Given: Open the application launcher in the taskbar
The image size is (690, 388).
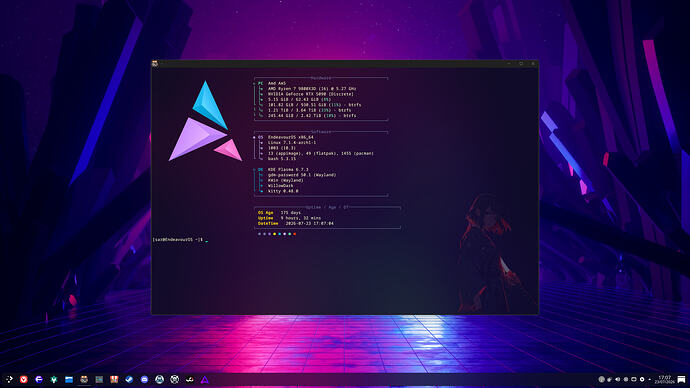Looking at the screenshot, I should tap(9, 379).
